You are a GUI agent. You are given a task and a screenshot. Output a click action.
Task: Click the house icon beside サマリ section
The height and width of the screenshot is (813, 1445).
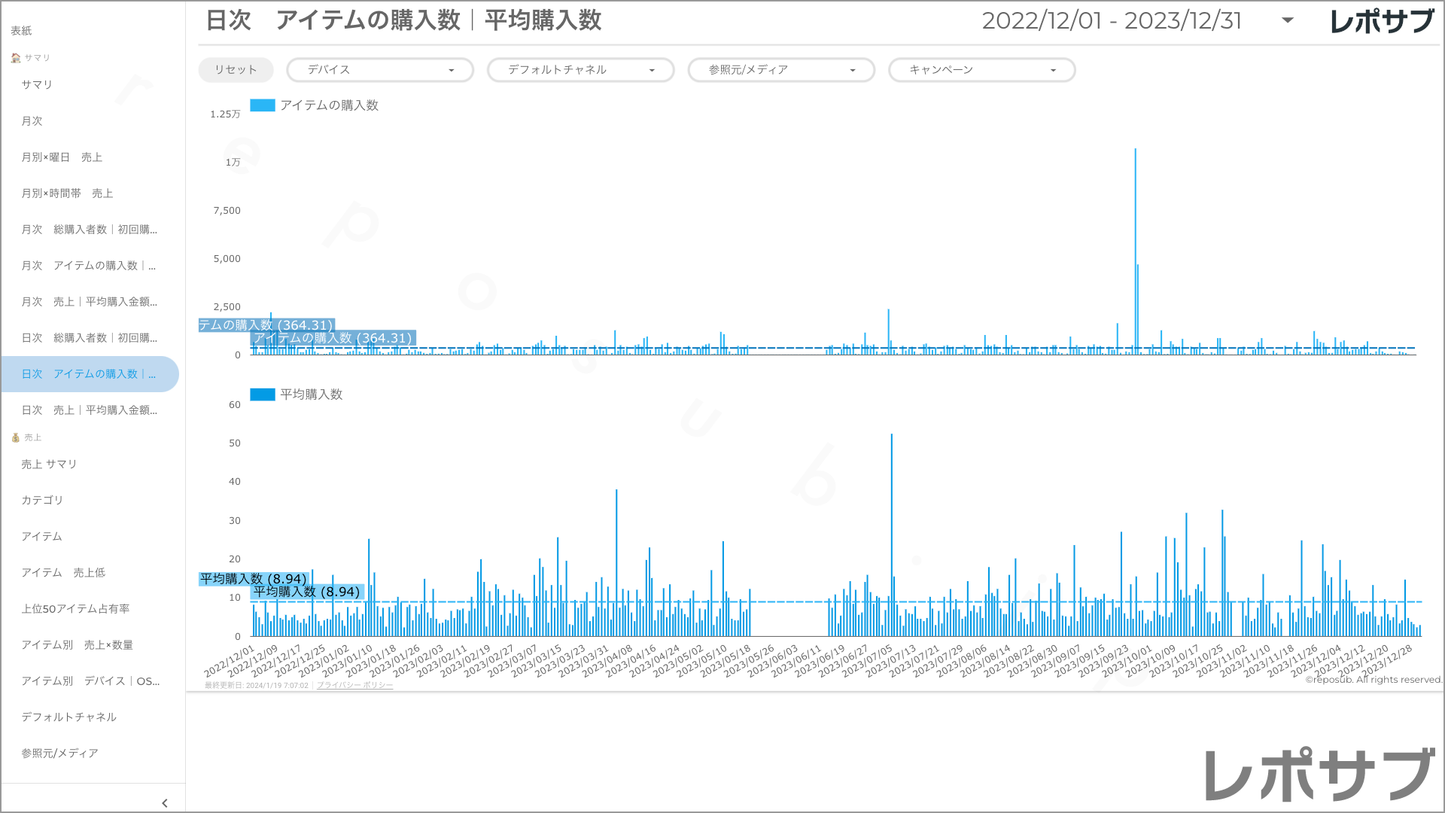pyautogui.click(x=15, y=58)
